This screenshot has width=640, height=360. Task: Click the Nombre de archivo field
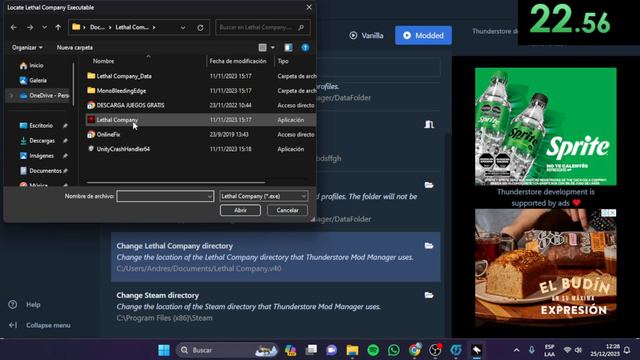(165, 196)
